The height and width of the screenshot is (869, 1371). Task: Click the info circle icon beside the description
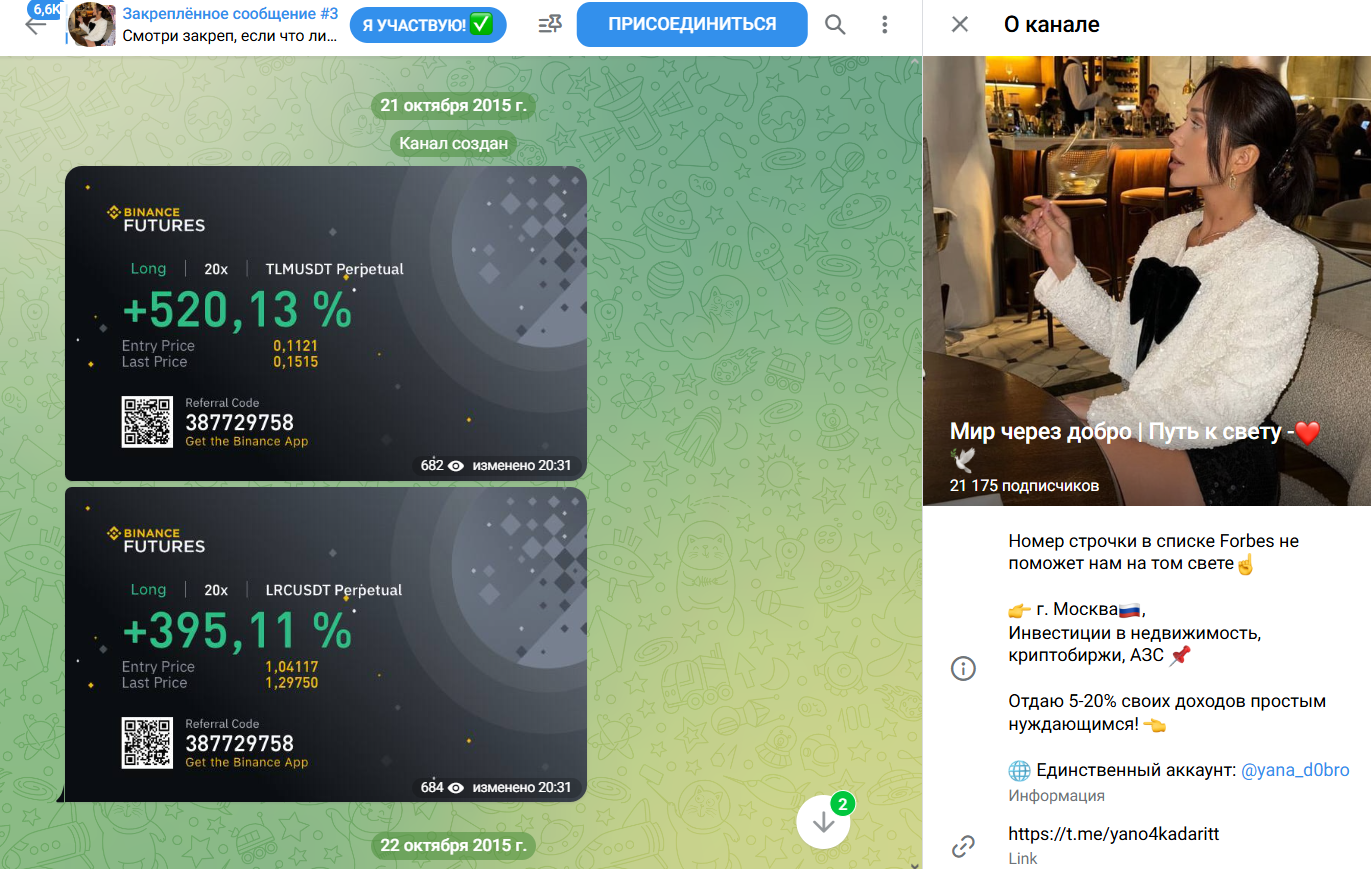[x=963, y=669]
